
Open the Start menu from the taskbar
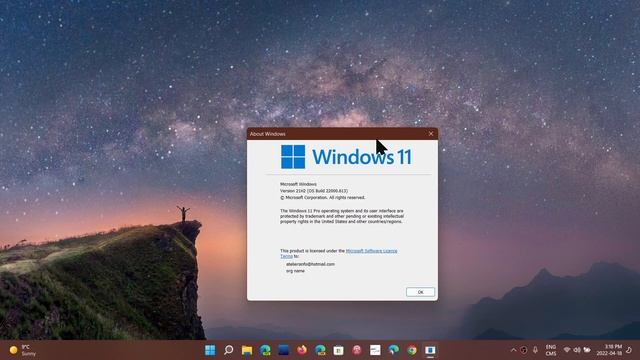click(x=210, y=350)
